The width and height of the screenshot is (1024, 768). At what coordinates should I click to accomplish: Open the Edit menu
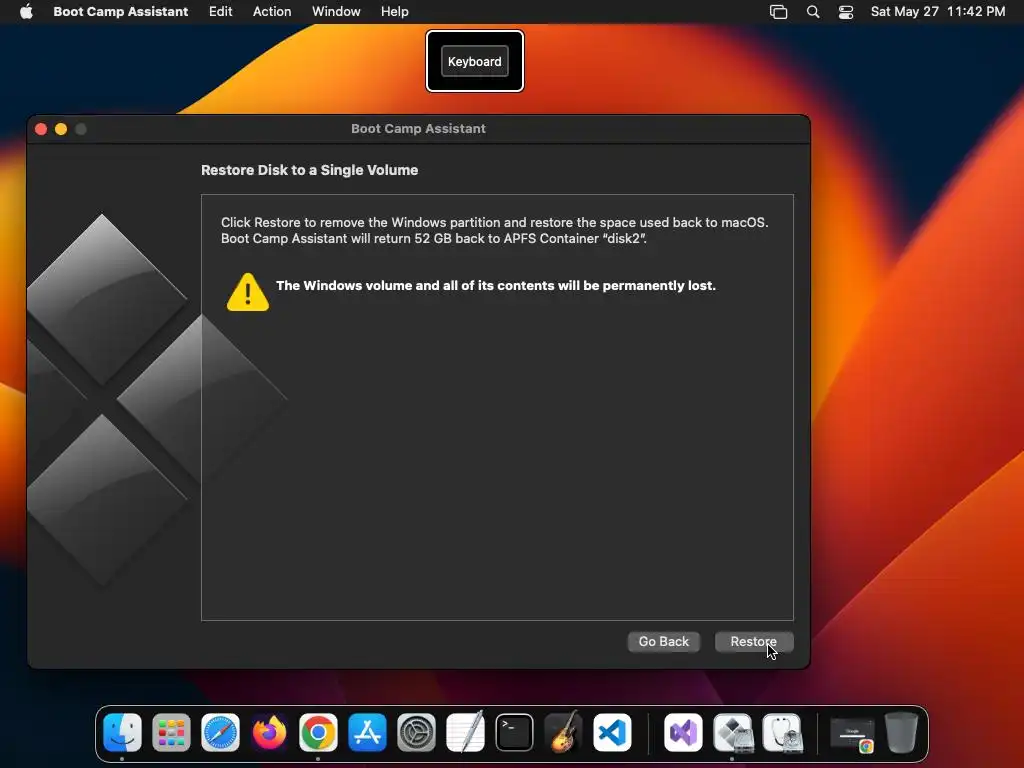221,11
